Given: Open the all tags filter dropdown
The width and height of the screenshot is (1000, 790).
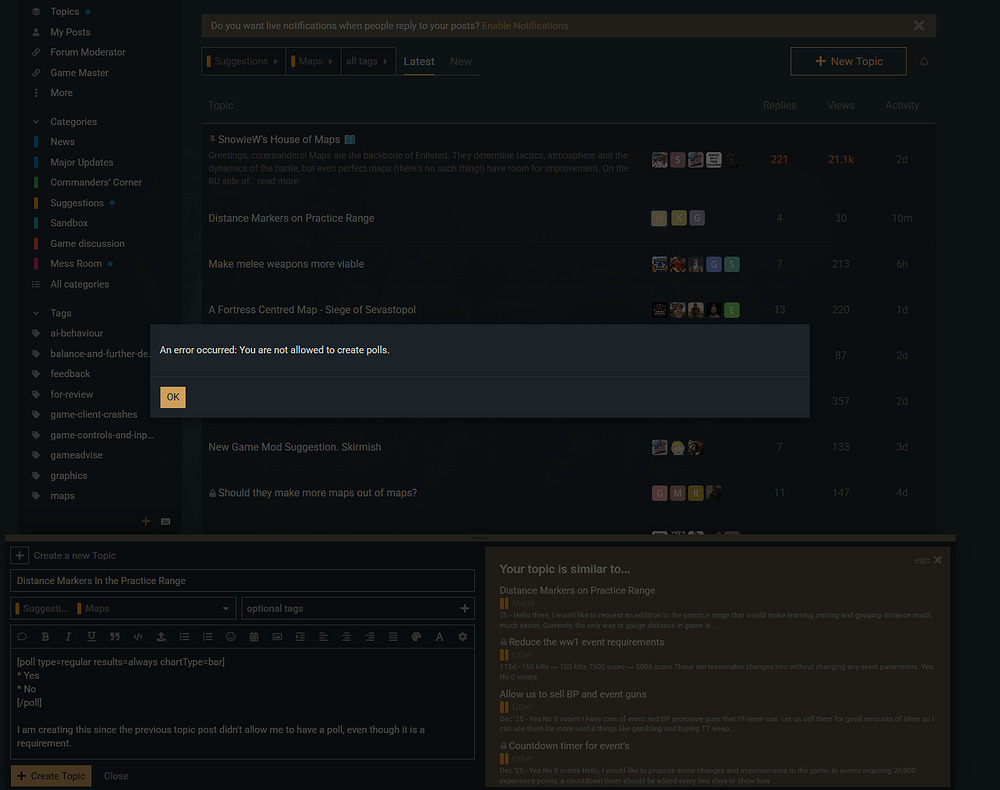Looking at the screenshot, I should click(x=368, y=61).
